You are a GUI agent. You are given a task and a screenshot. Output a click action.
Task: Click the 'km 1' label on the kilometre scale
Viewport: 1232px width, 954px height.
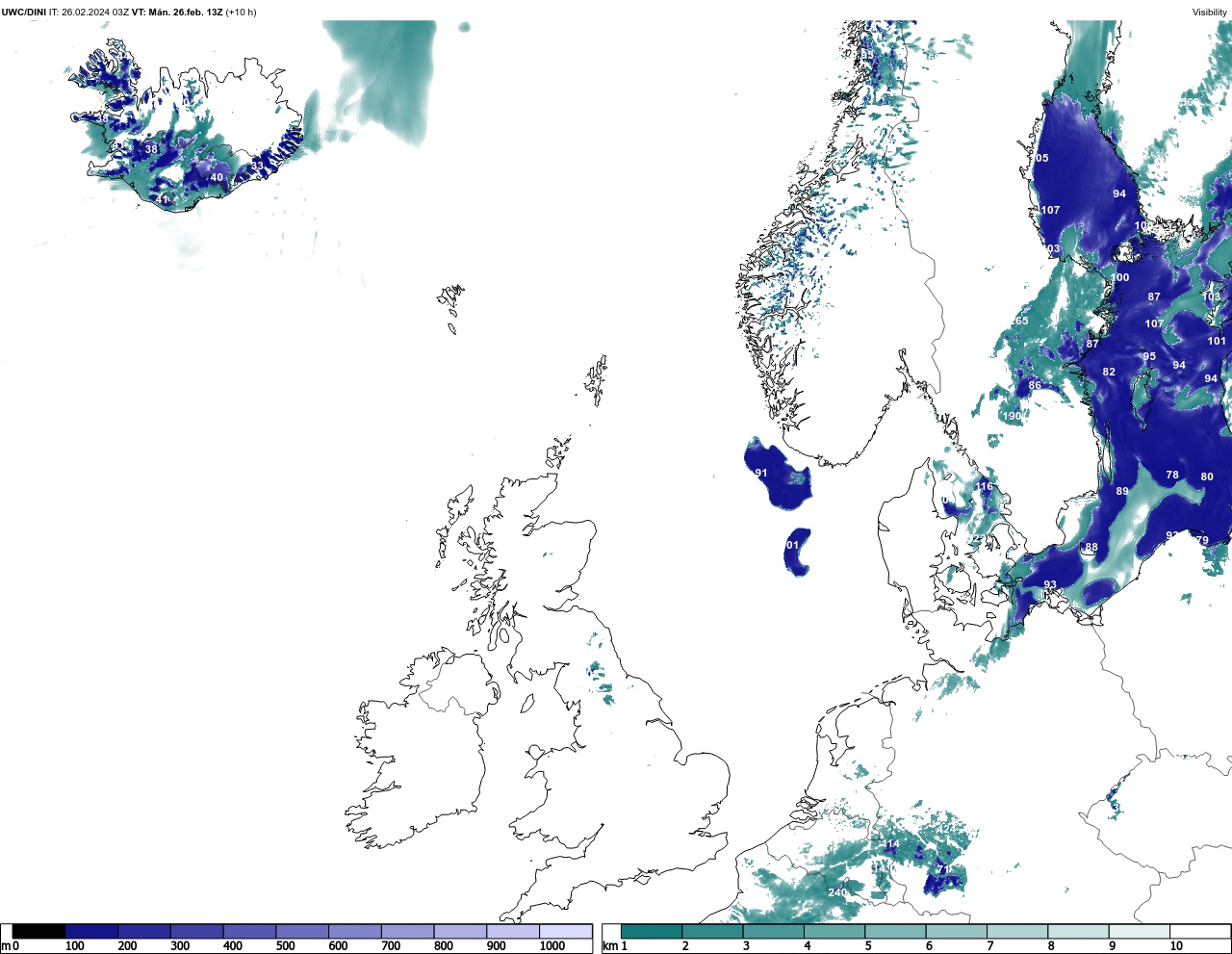click(615, 946)
